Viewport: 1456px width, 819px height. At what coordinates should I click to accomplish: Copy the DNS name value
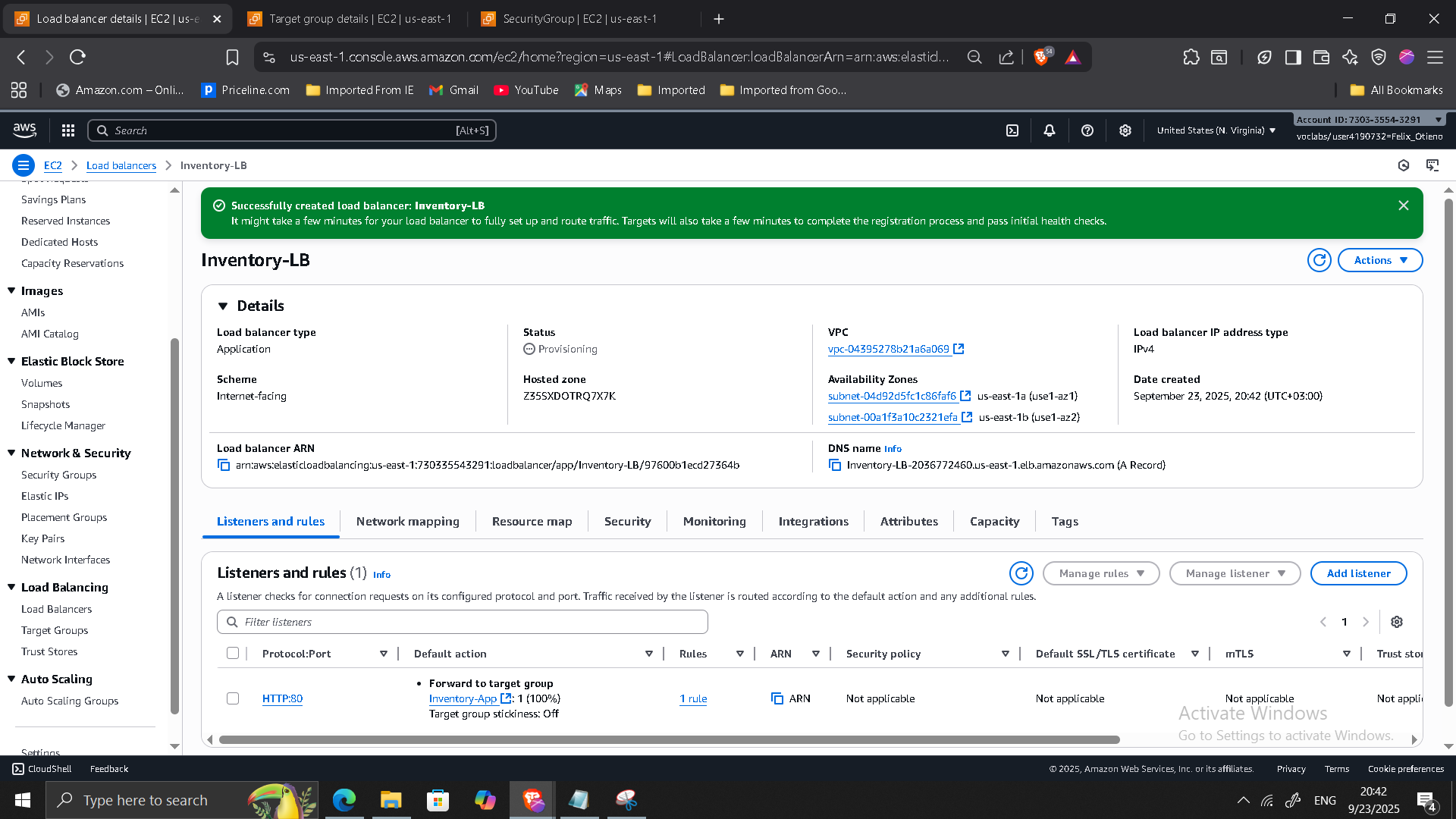click(x=835, y=465)
